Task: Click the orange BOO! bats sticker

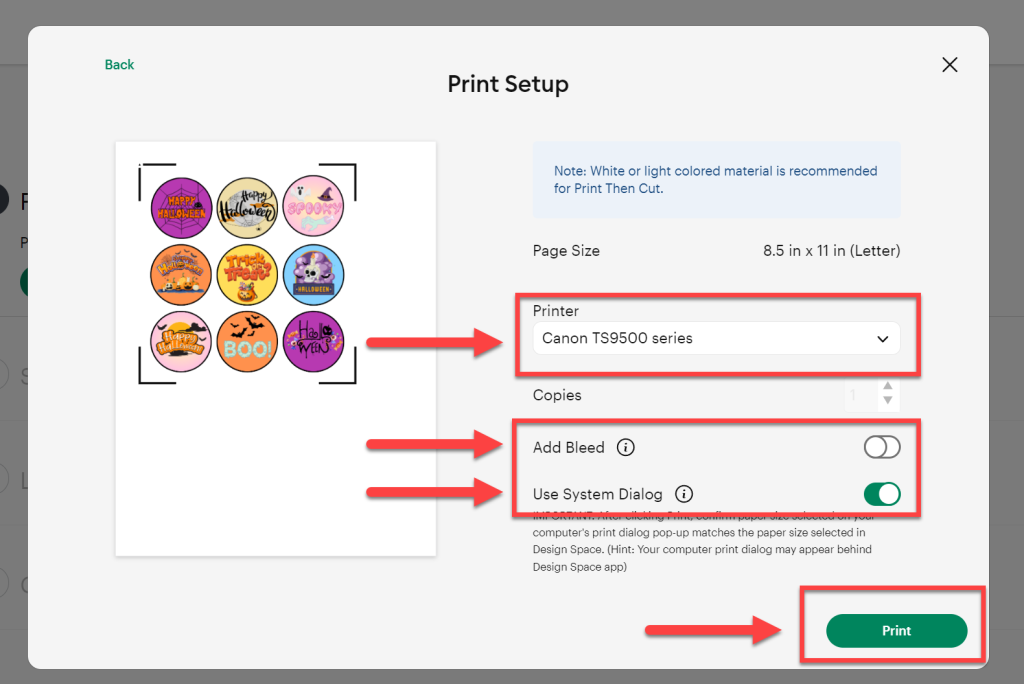Action: coord(248,342)
